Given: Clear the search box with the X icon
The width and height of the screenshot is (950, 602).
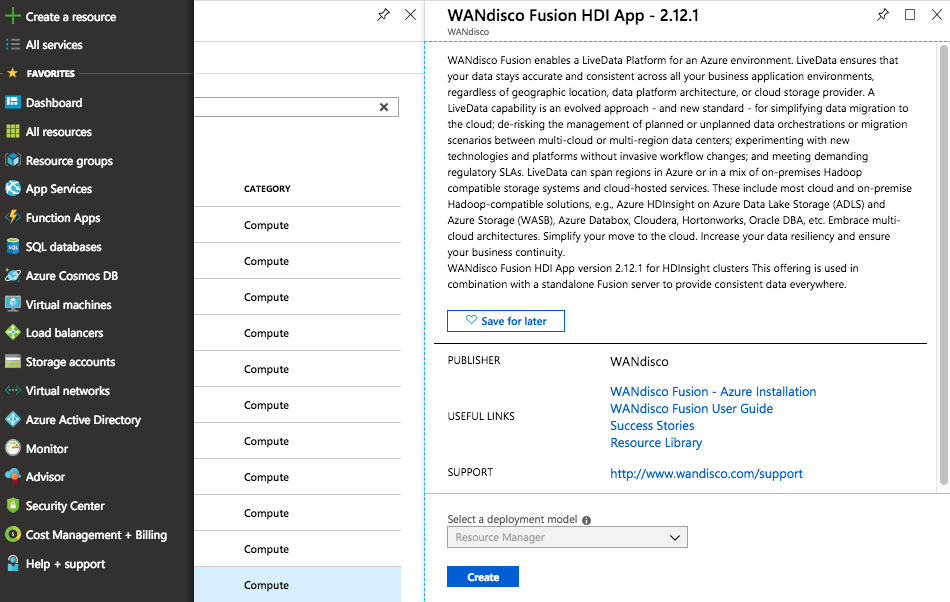Looking at the screenshot, I should (x=384, y=107).
